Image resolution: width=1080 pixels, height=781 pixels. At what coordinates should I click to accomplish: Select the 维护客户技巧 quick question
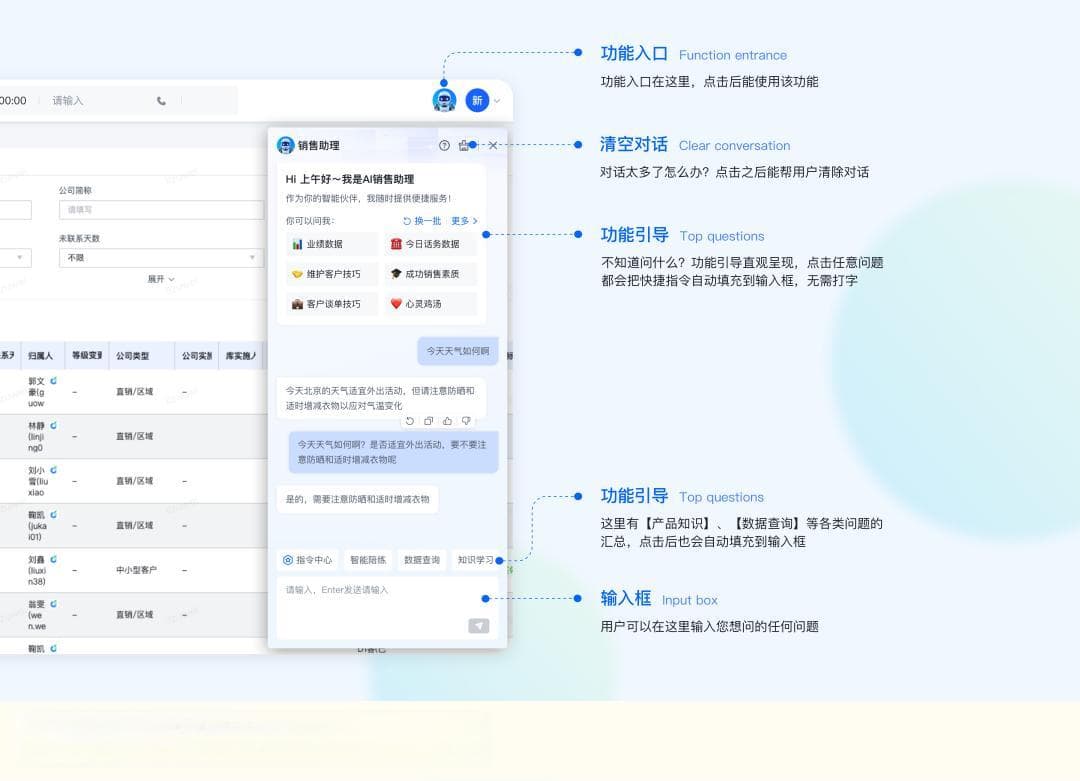[x=331, y=274]
